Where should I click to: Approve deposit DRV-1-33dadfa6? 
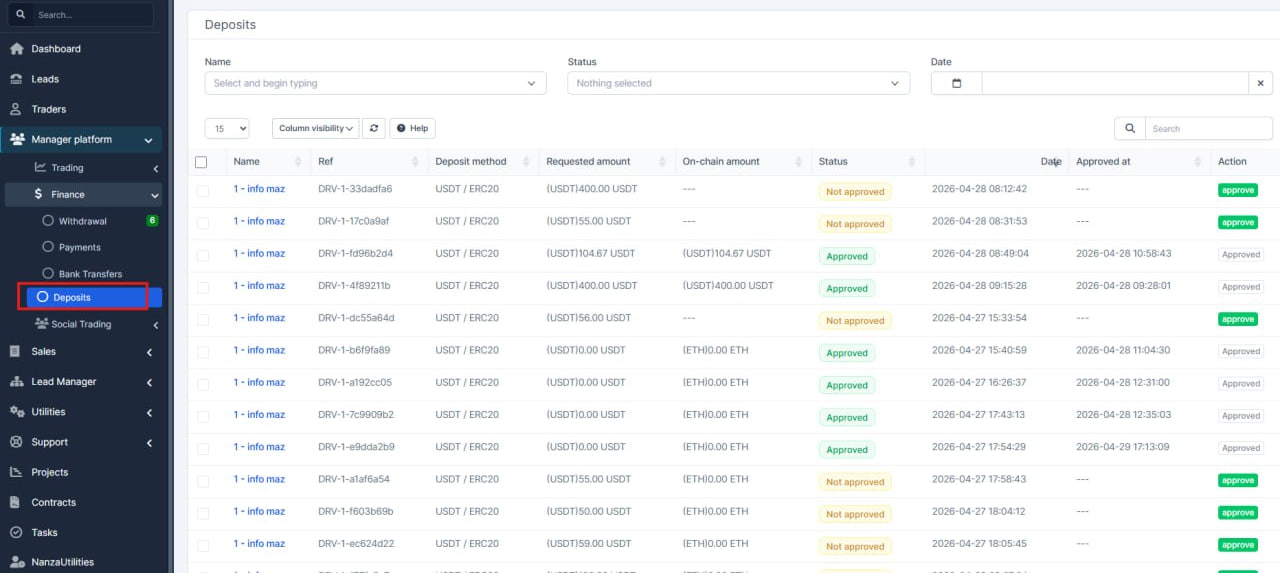pyautogui.click(x=1237, y=190)
